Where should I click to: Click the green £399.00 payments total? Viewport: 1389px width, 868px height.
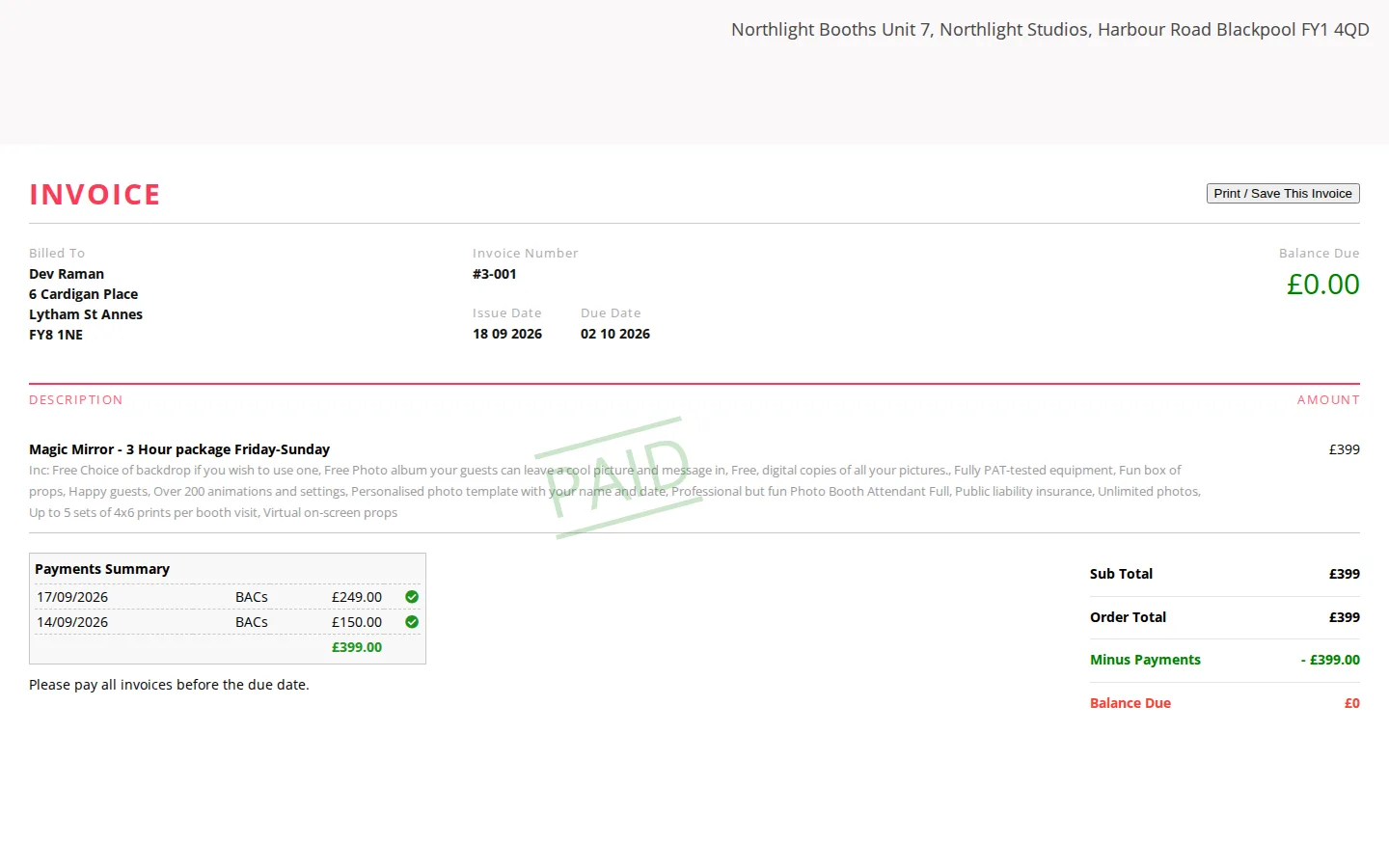click(x=357, y=647)
